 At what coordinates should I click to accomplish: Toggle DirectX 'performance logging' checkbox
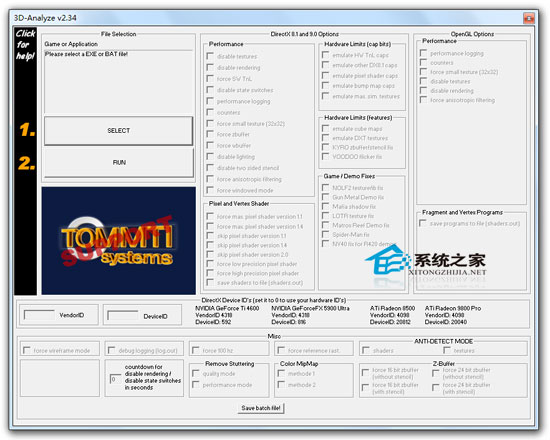(210, 101)
